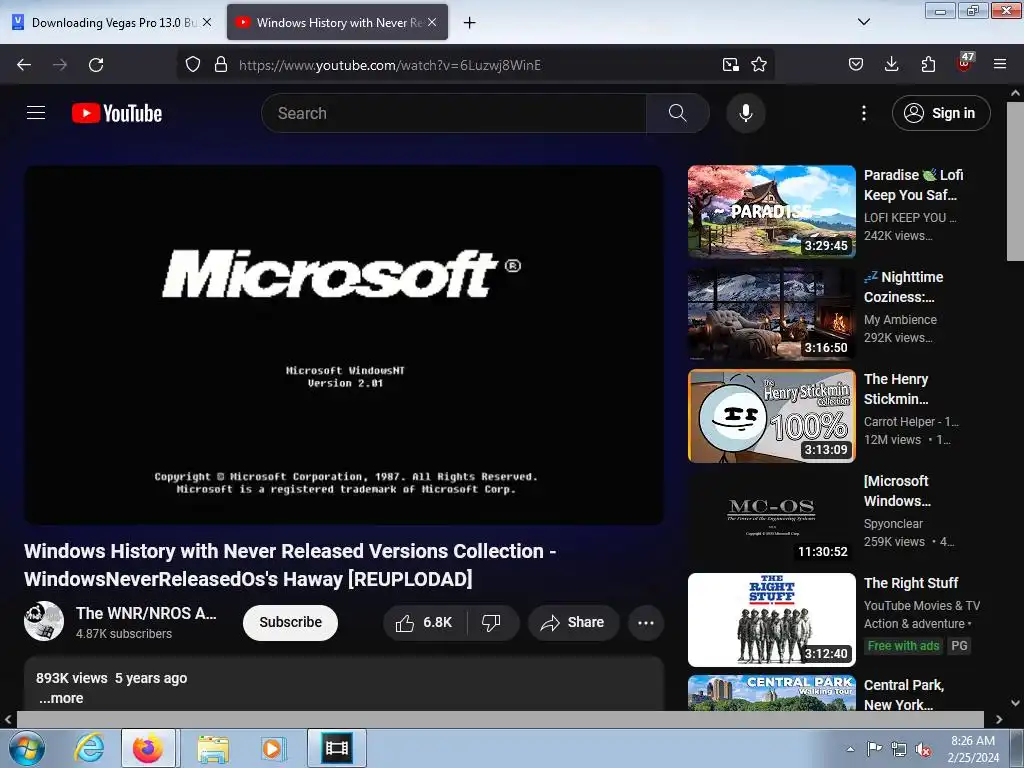Click the YouTube search magnifier button
Image resolution: width=1024 pixels, height=768 pixels.
[677, 113]
